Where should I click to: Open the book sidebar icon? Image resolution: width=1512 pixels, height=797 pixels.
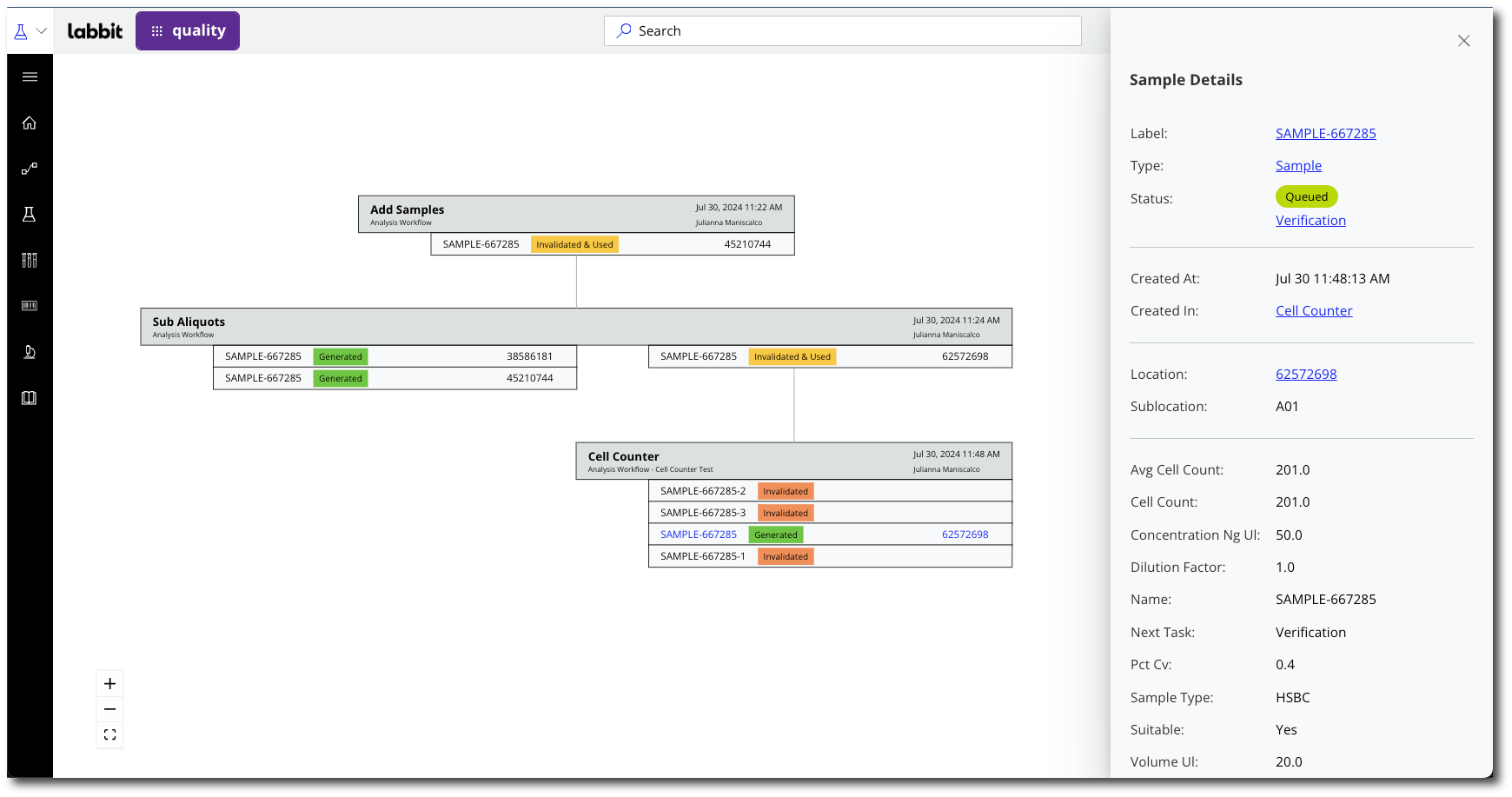[30, 398]
